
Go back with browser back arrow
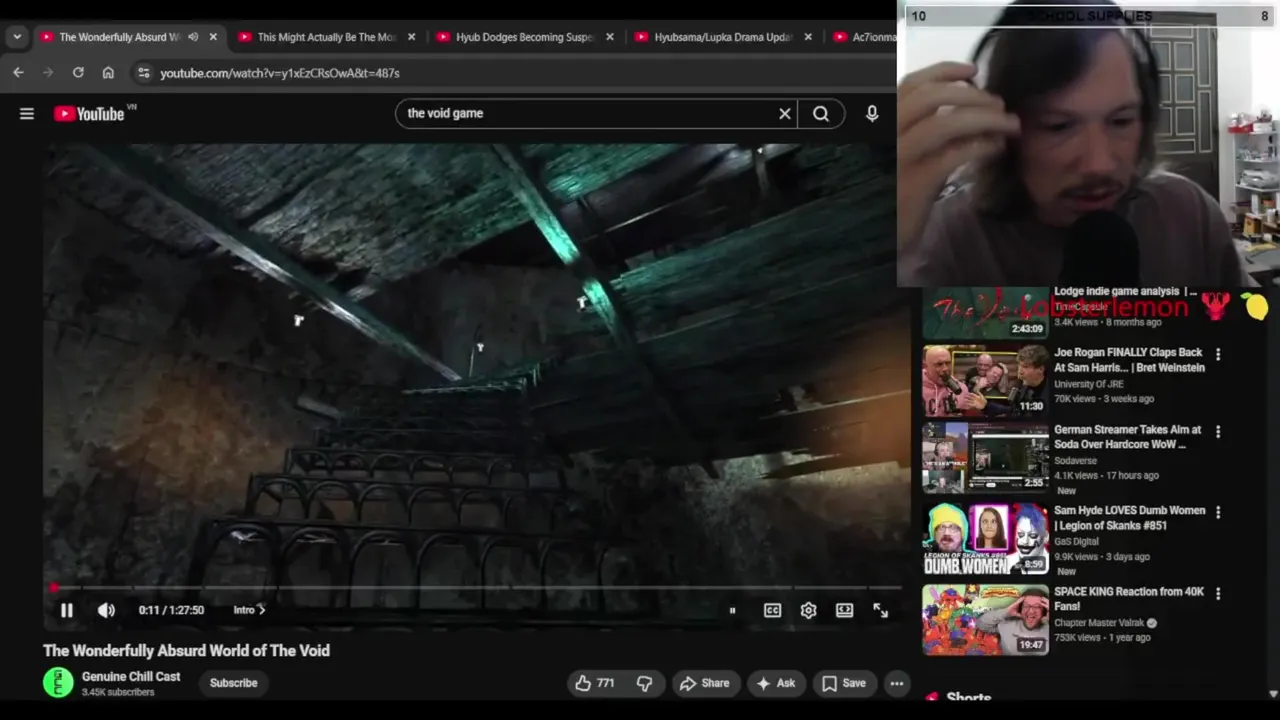[18, 73]
